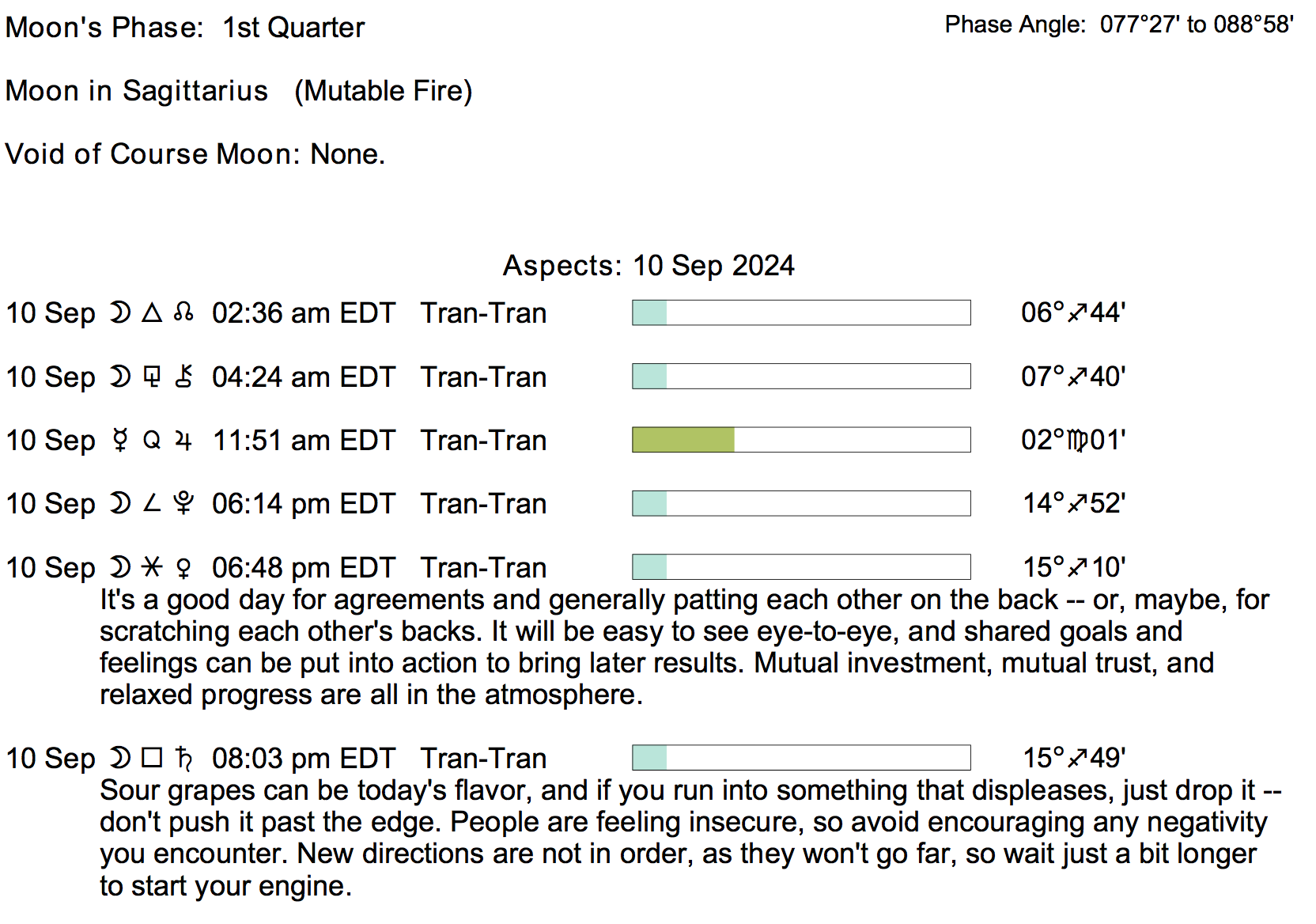
Task: Click the green strength bar for Mercury-Jupiter aspect
Action: coord(683,440)
